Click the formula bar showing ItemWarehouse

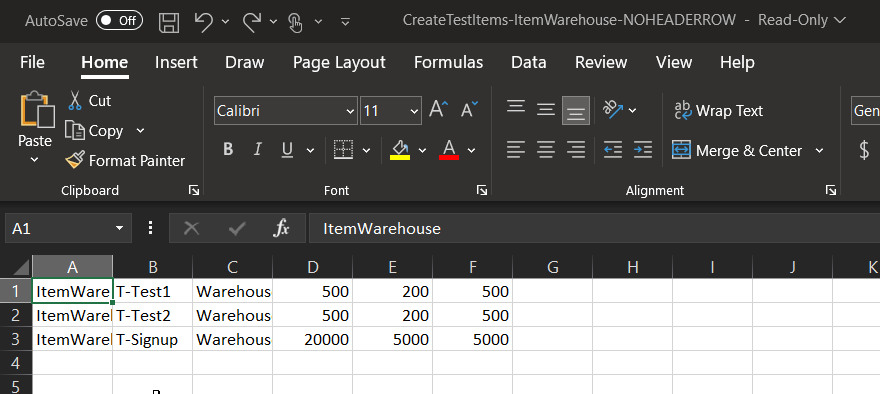click(594, 228)
